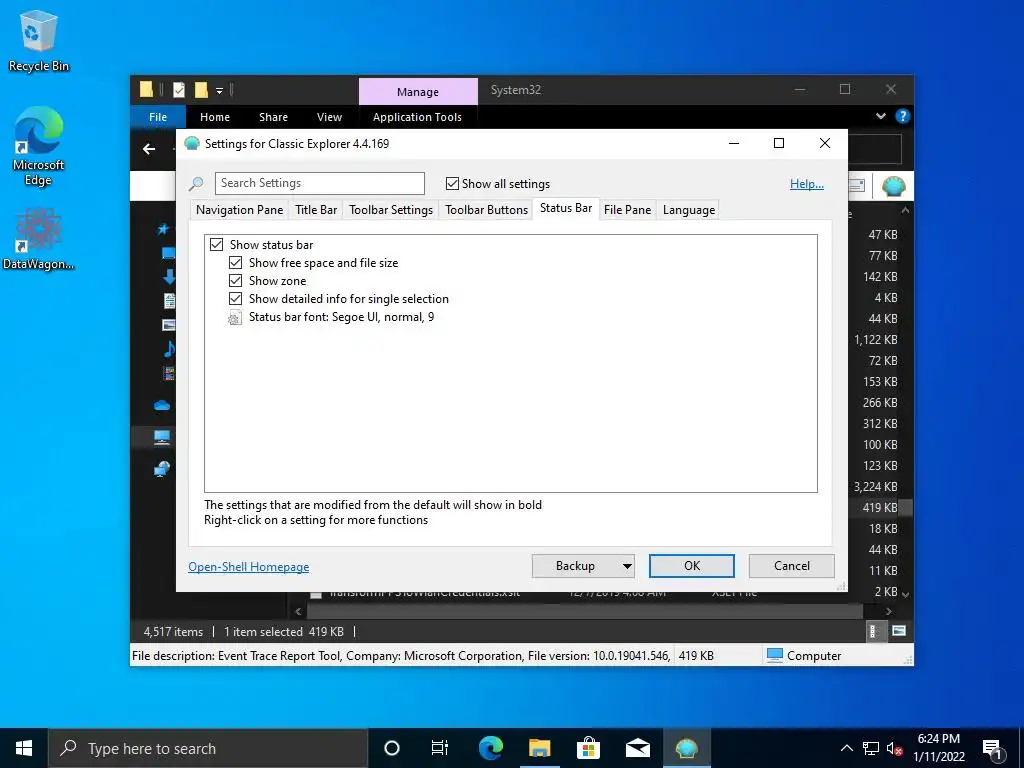Screen dimensions: 1024x768
Task: Open the File menu in Explorer ribbon
Action: 158,117
